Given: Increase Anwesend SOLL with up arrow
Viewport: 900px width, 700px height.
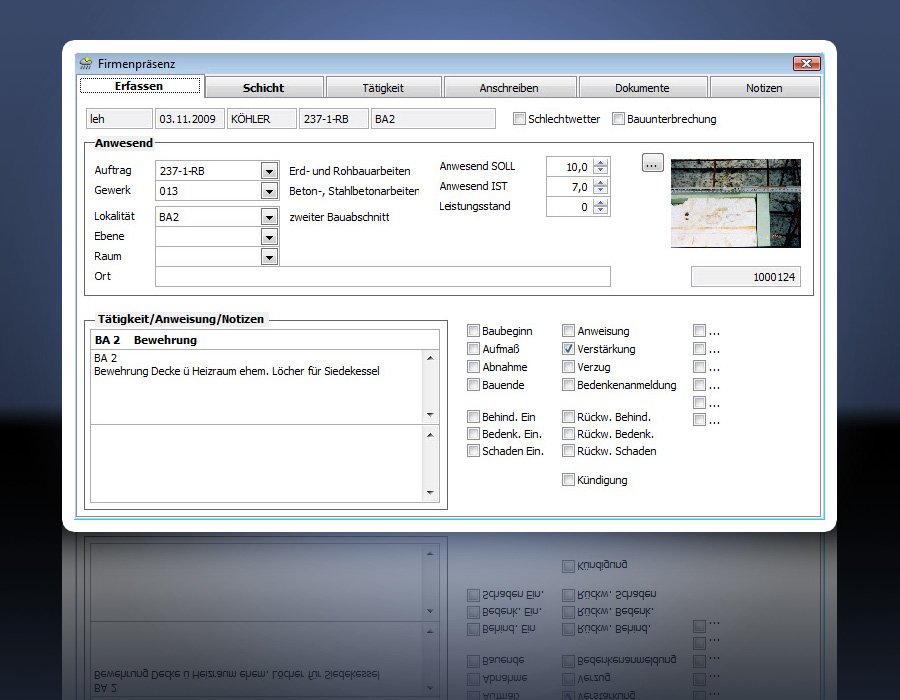Looking at the screenshot, I should coord(600,162).
